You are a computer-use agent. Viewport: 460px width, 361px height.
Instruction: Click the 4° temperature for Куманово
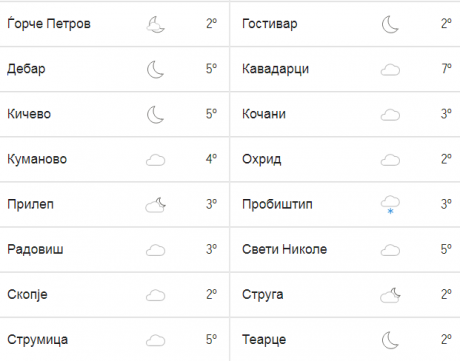pyautogui.click(x=211, y=159)
